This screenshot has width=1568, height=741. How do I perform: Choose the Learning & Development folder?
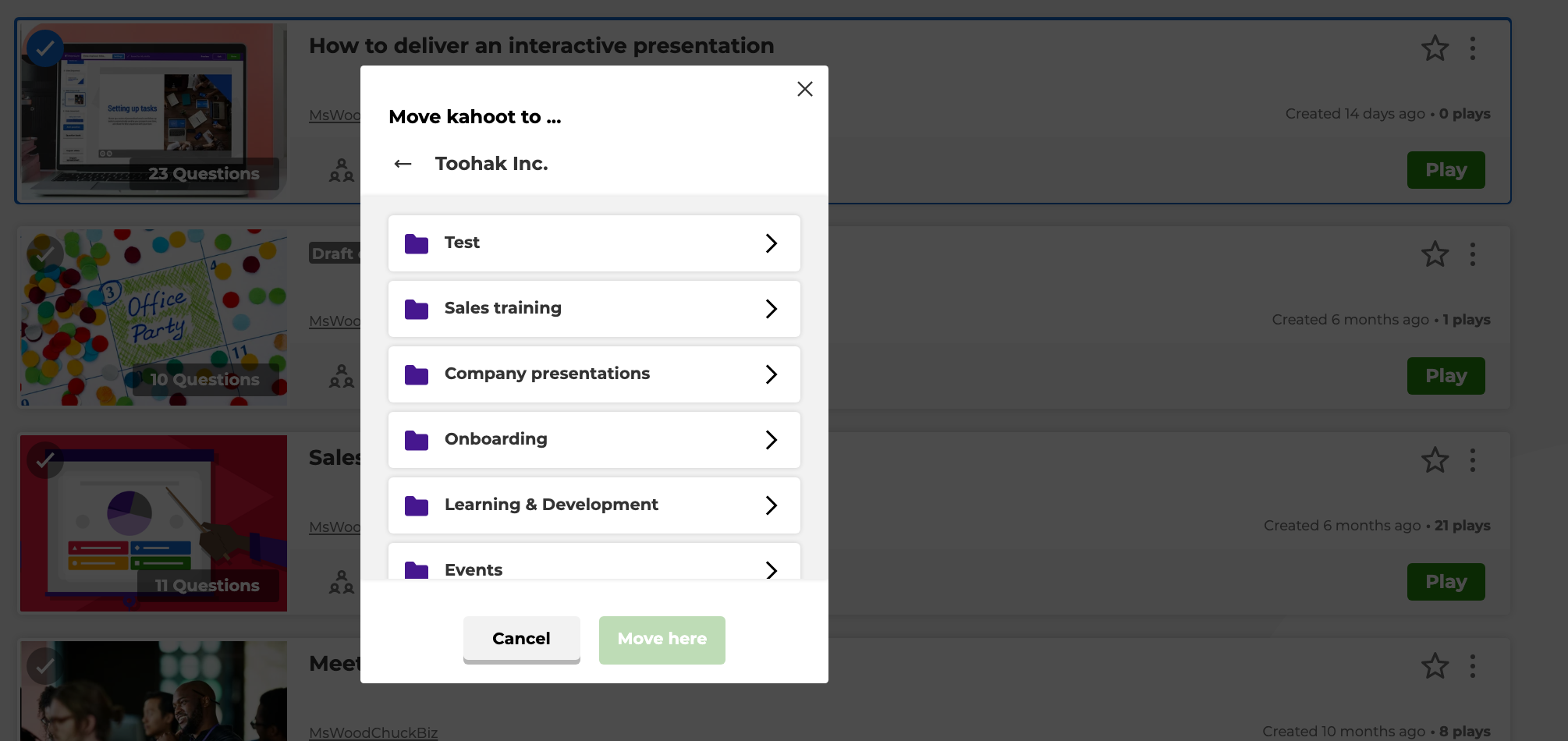pos(594,505)
